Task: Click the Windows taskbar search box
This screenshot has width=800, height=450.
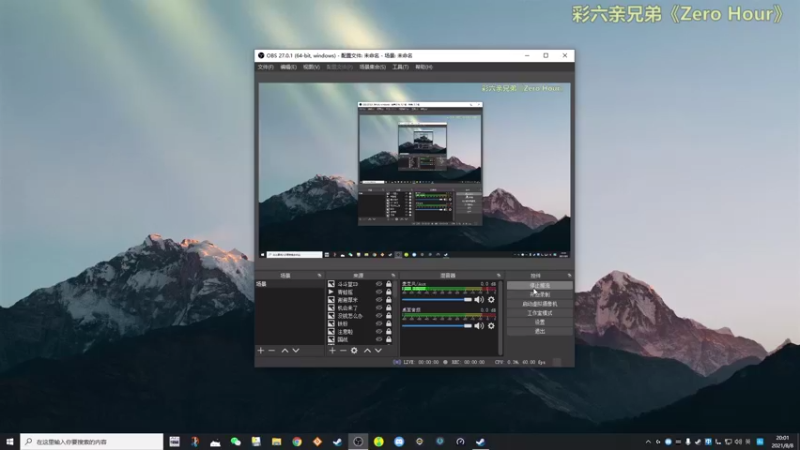Action: click(92, 442)
